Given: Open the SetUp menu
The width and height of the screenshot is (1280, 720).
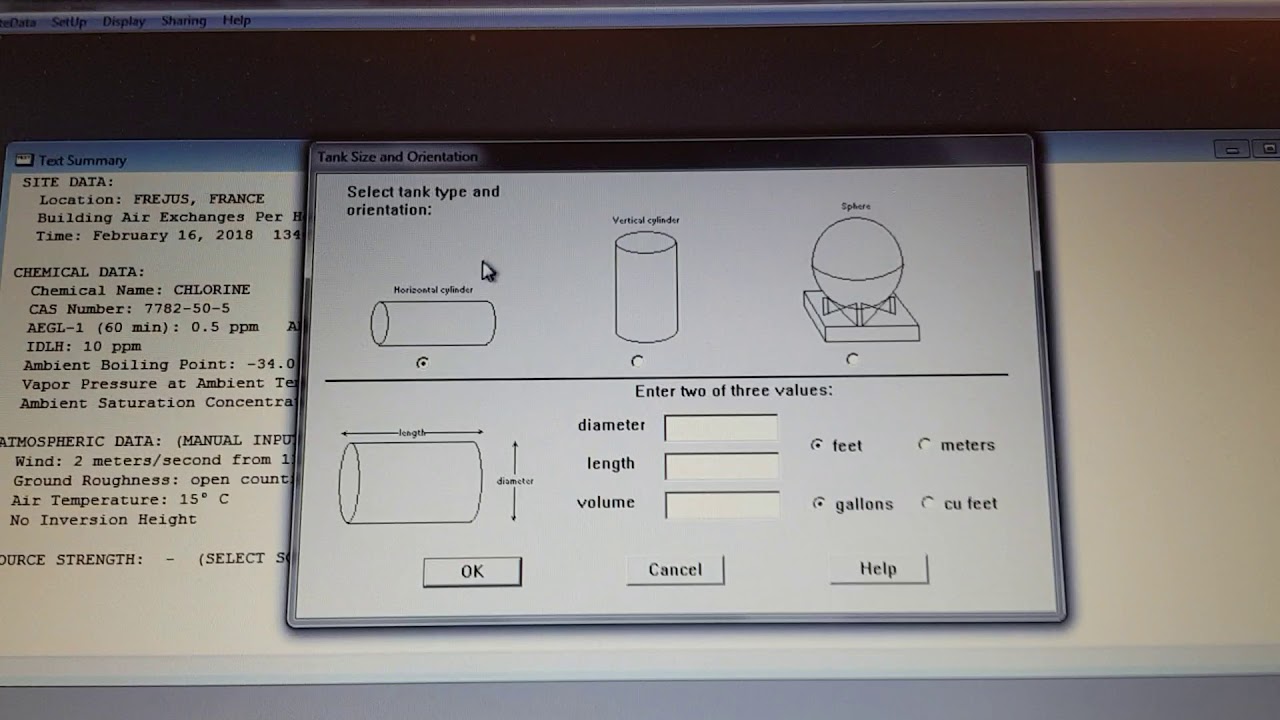Looking at the screenshot, I should pyautogui.click(x=69, y=21).
